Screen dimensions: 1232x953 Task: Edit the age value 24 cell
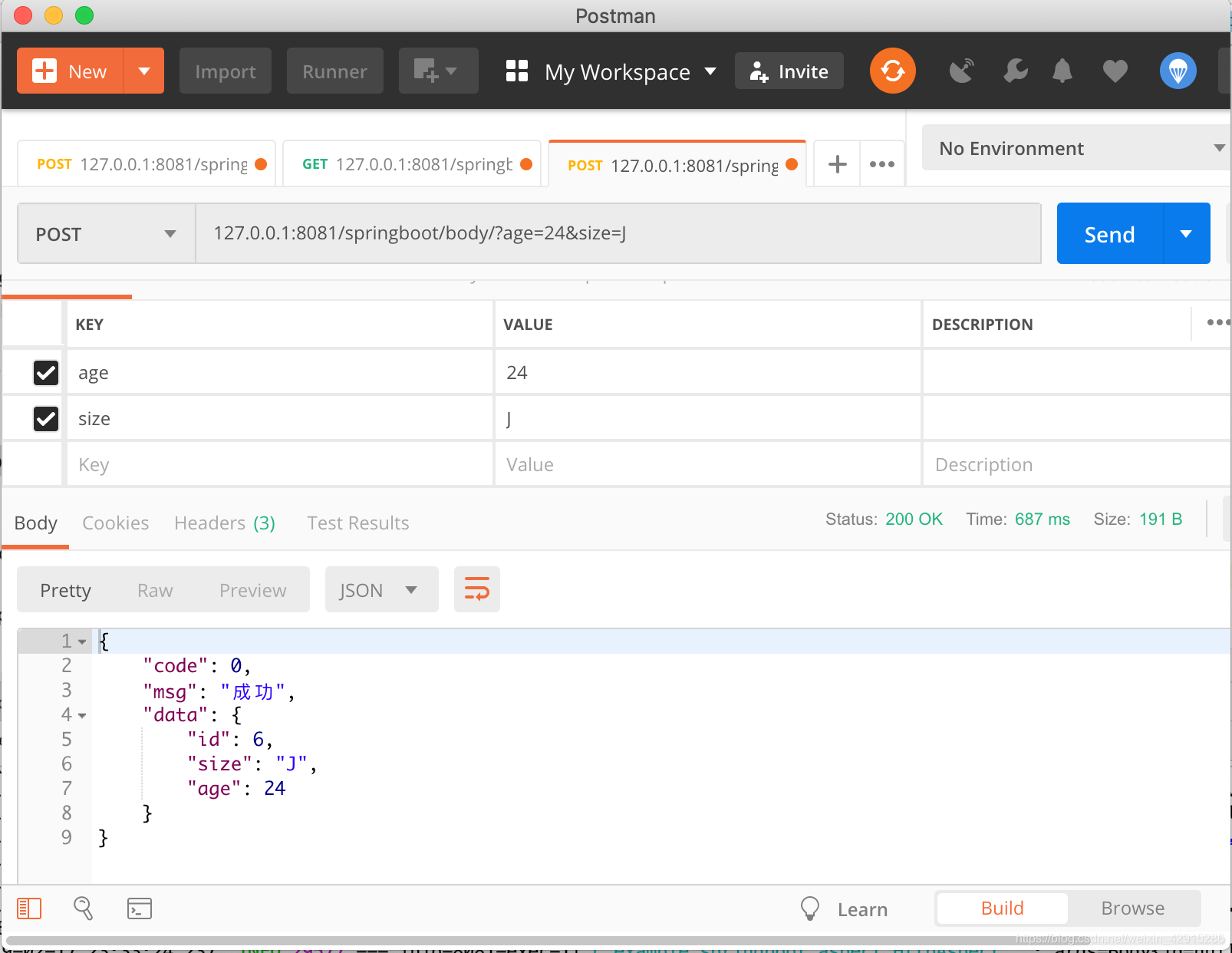(707, 372)
